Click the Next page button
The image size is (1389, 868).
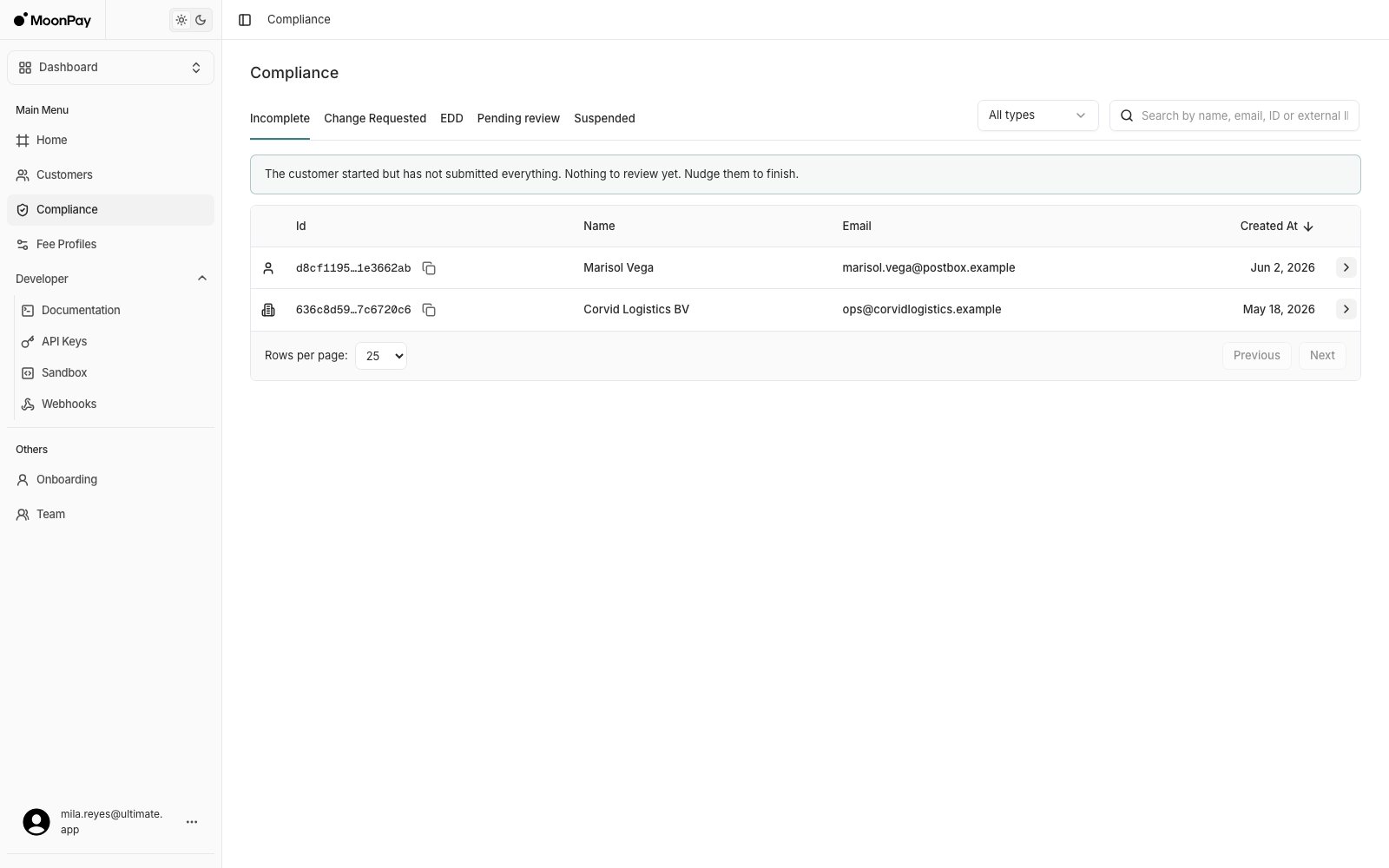tap(1322, 355)
